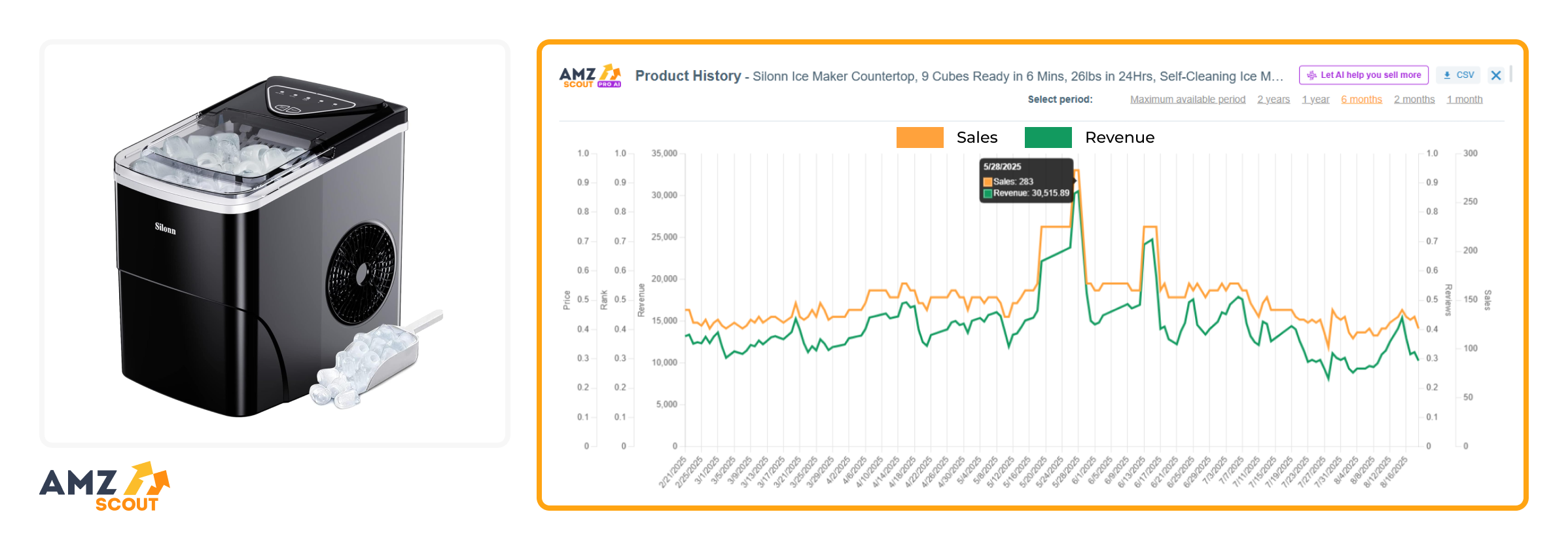Click the 20,000 revenue axis label
The image size is (1568, 550).
tap(664, 279)
